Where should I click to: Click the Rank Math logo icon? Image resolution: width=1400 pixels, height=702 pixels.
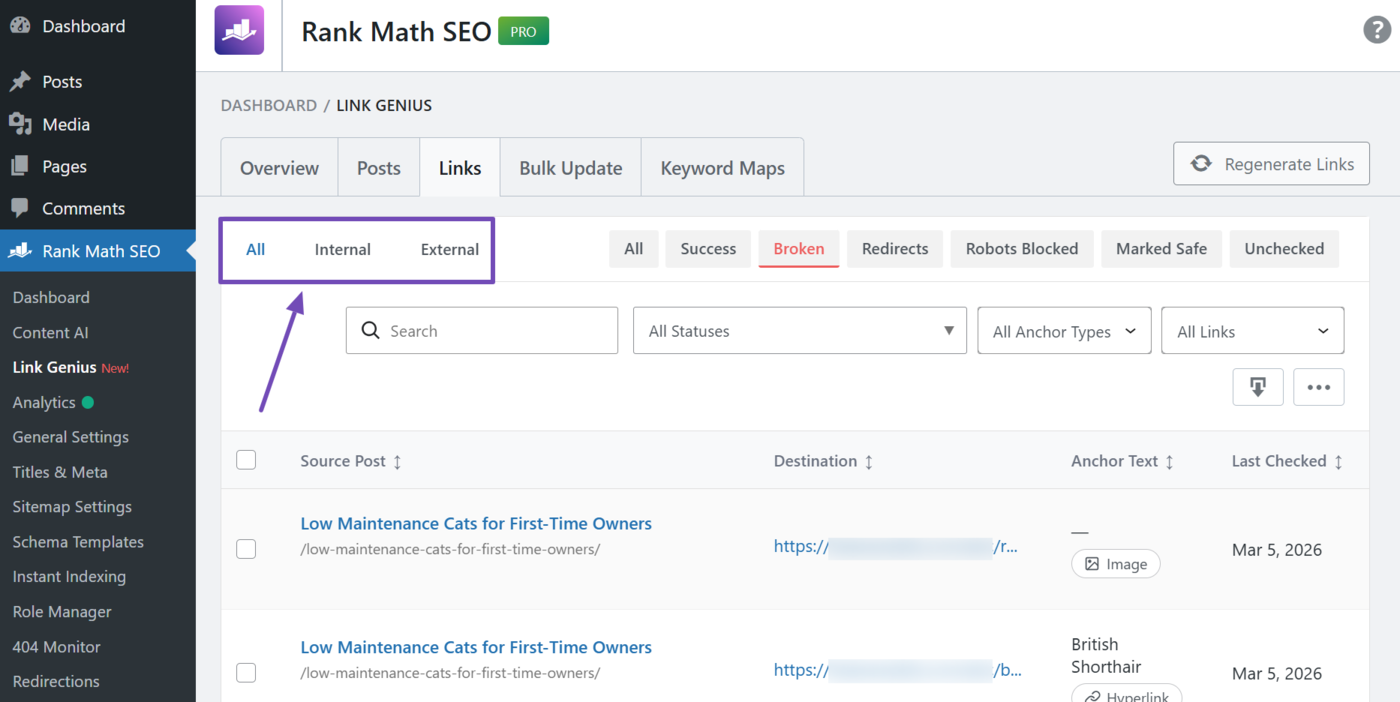coord(239,30)
